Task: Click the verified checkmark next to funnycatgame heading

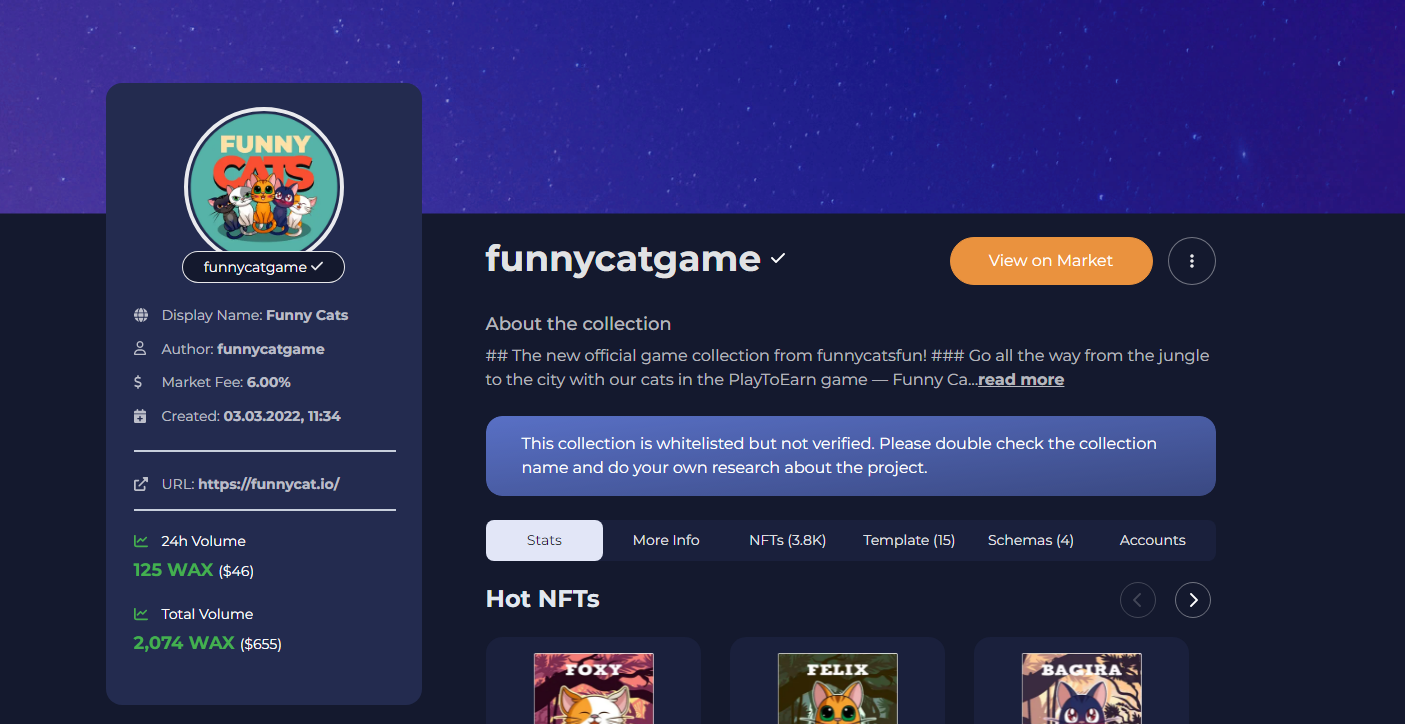Action: pos(778,259)
